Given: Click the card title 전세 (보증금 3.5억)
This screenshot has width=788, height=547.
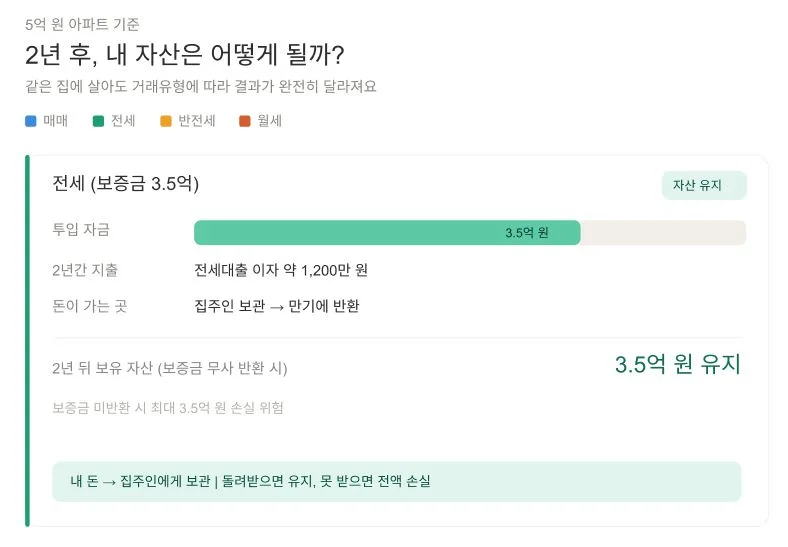Looking at the screenshot, I should [x=126, y=184].
